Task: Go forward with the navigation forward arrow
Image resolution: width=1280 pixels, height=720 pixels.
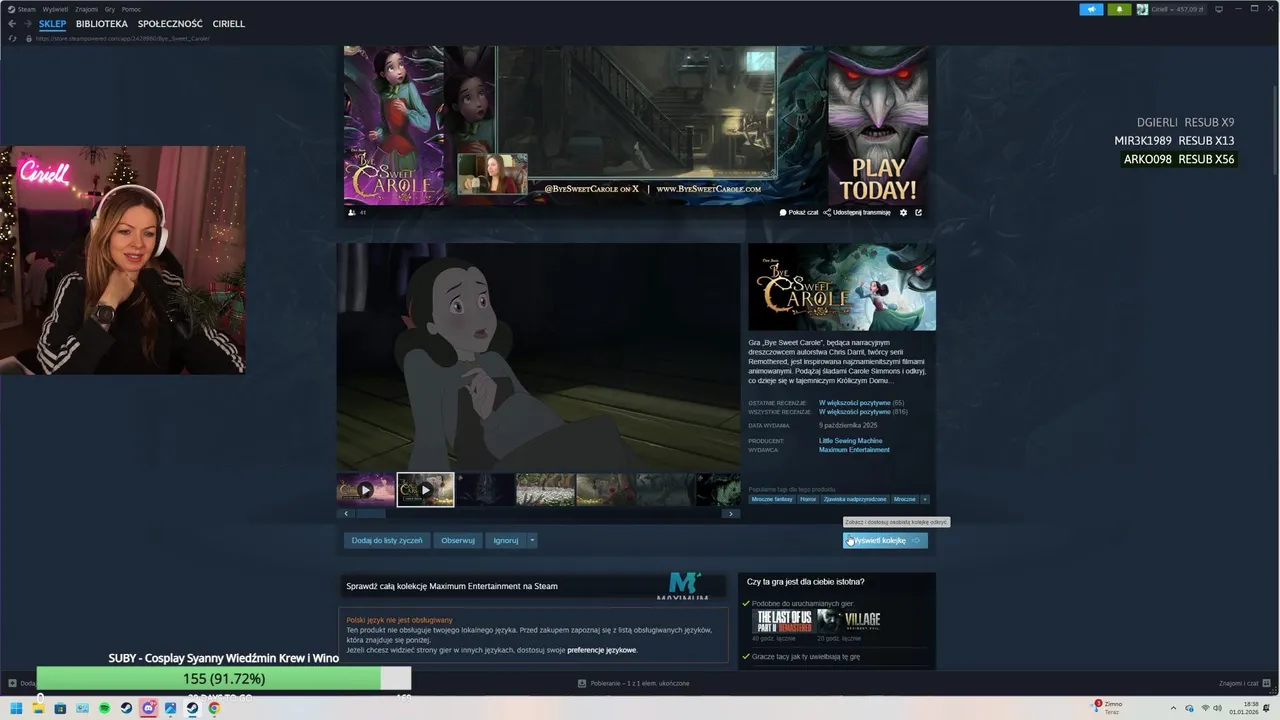Action: [x=27, y=23]
